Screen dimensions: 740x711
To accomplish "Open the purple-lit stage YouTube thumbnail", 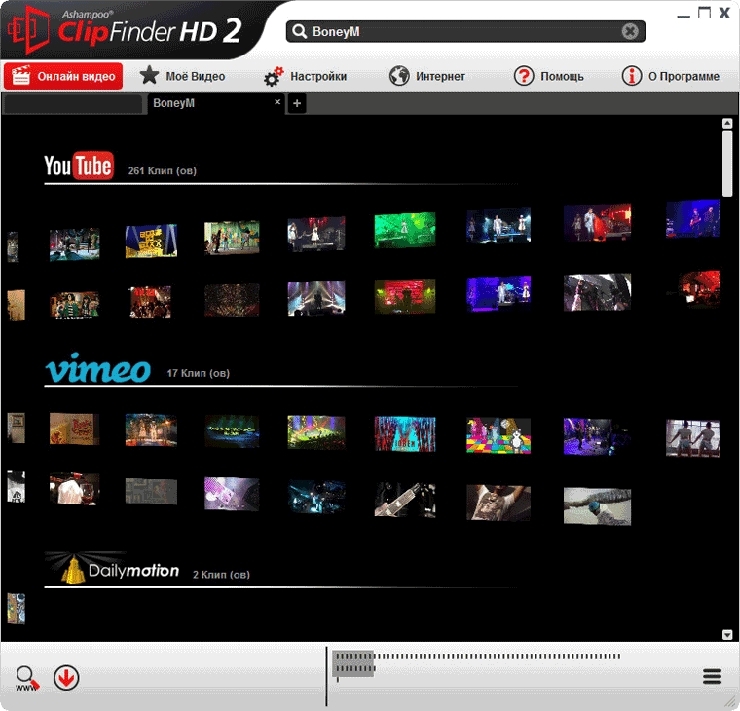I will click(498, 294).
